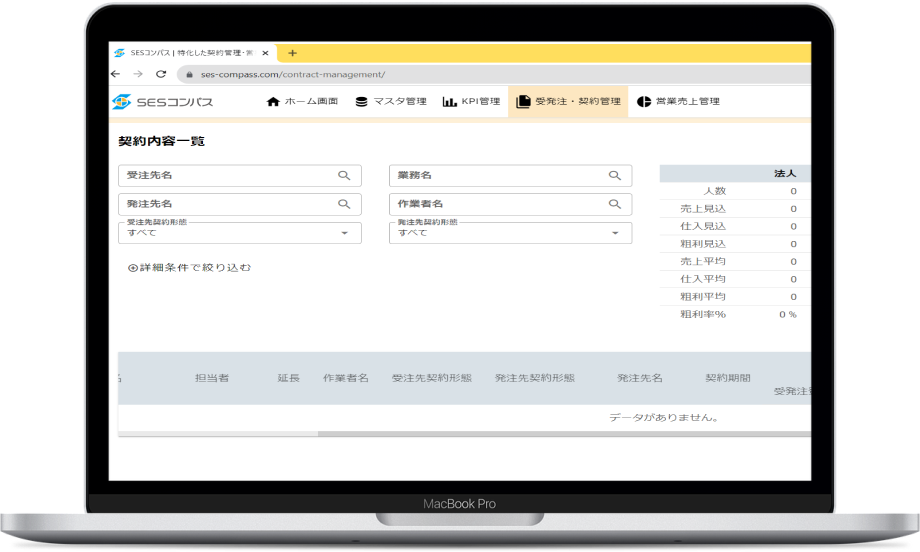Click the 粗利率% summary row
Image resolution: width=920 pixels, height=552 pixels.
pyautogui.click(x=735, y=314)
